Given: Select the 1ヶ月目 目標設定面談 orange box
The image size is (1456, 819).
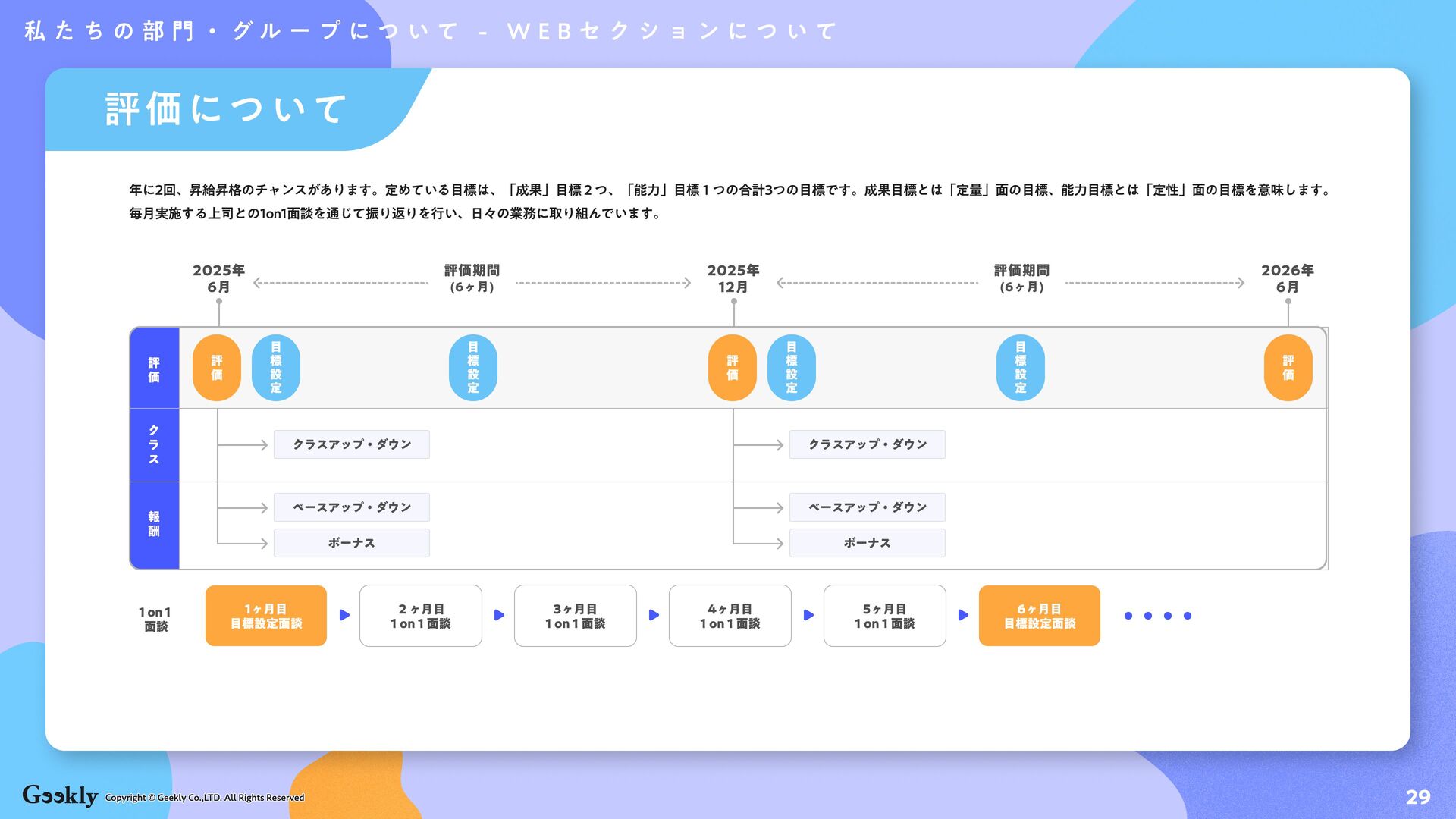Looking at the screenshot, I should pyautogui.click(x=266, y=616).
